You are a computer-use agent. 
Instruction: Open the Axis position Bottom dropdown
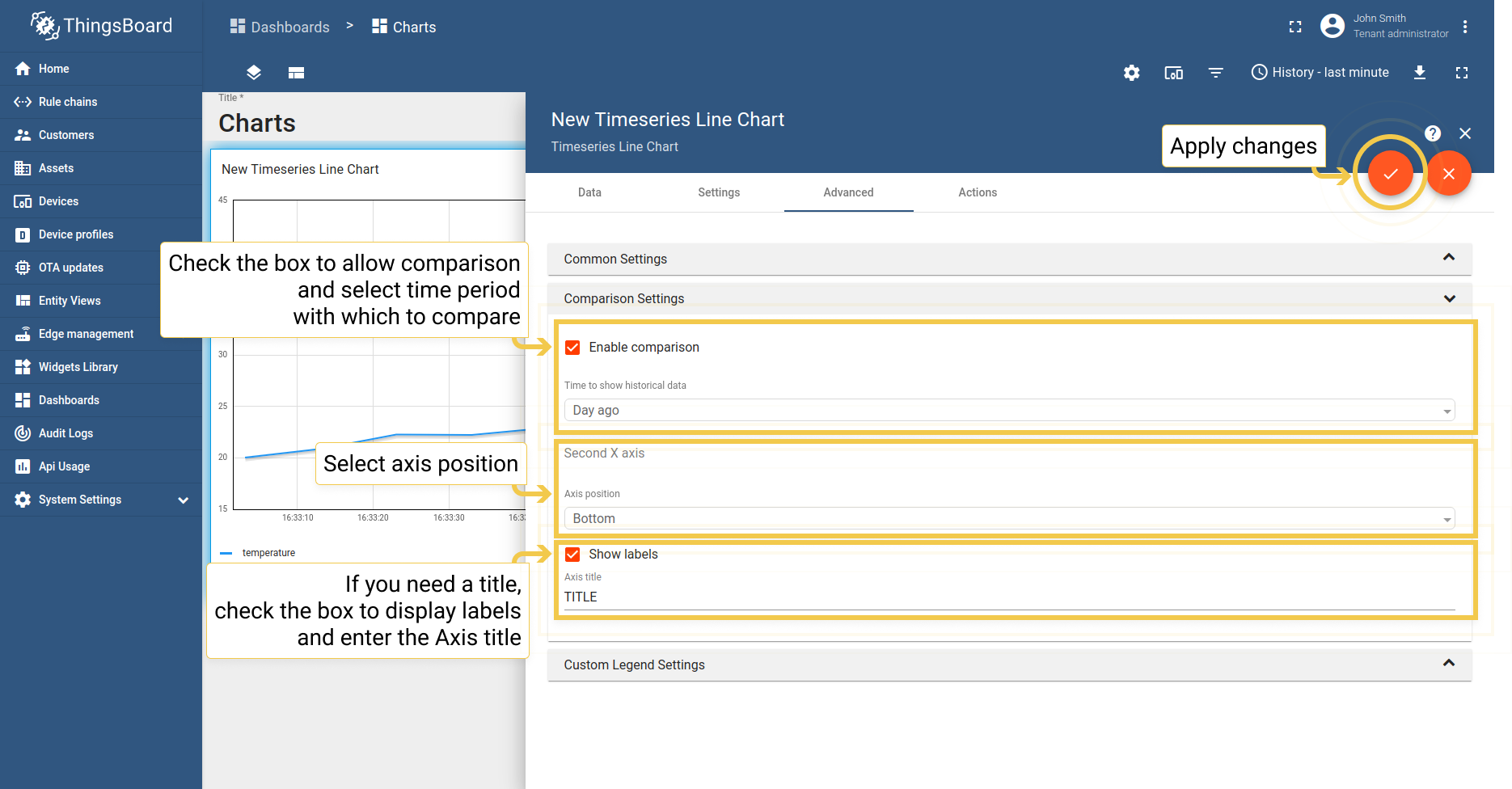pos(1008,519)
